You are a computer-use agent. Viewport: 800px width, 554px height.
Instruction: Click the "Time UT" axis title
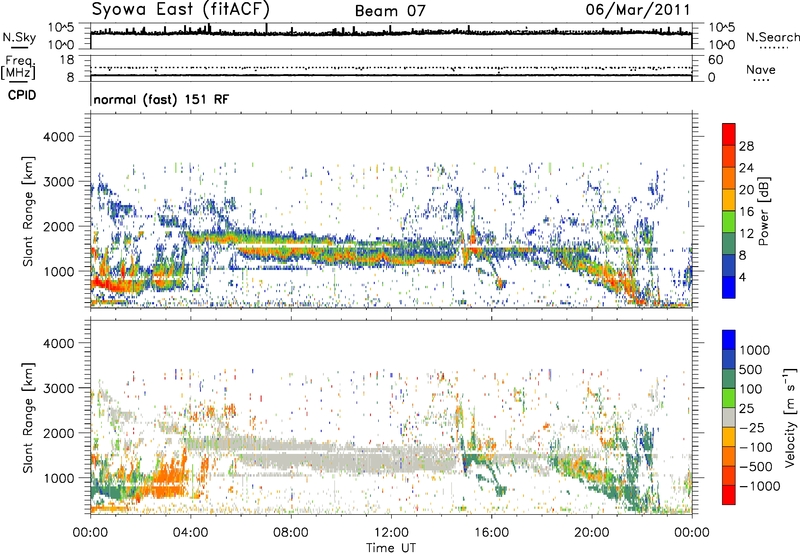point(391,548)
